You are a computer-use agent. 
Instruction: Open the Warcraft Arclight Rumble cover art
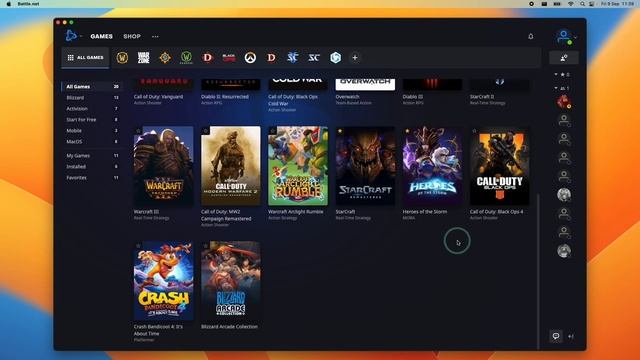point(298,166)
